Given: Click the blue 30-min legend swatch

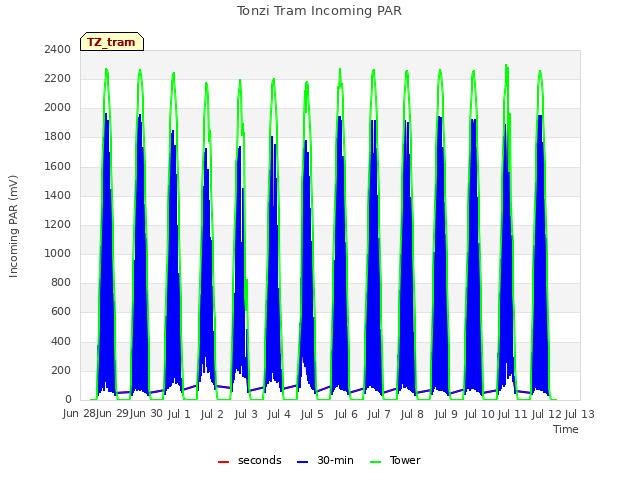Looking at the screenshot, I should (302, 462).
